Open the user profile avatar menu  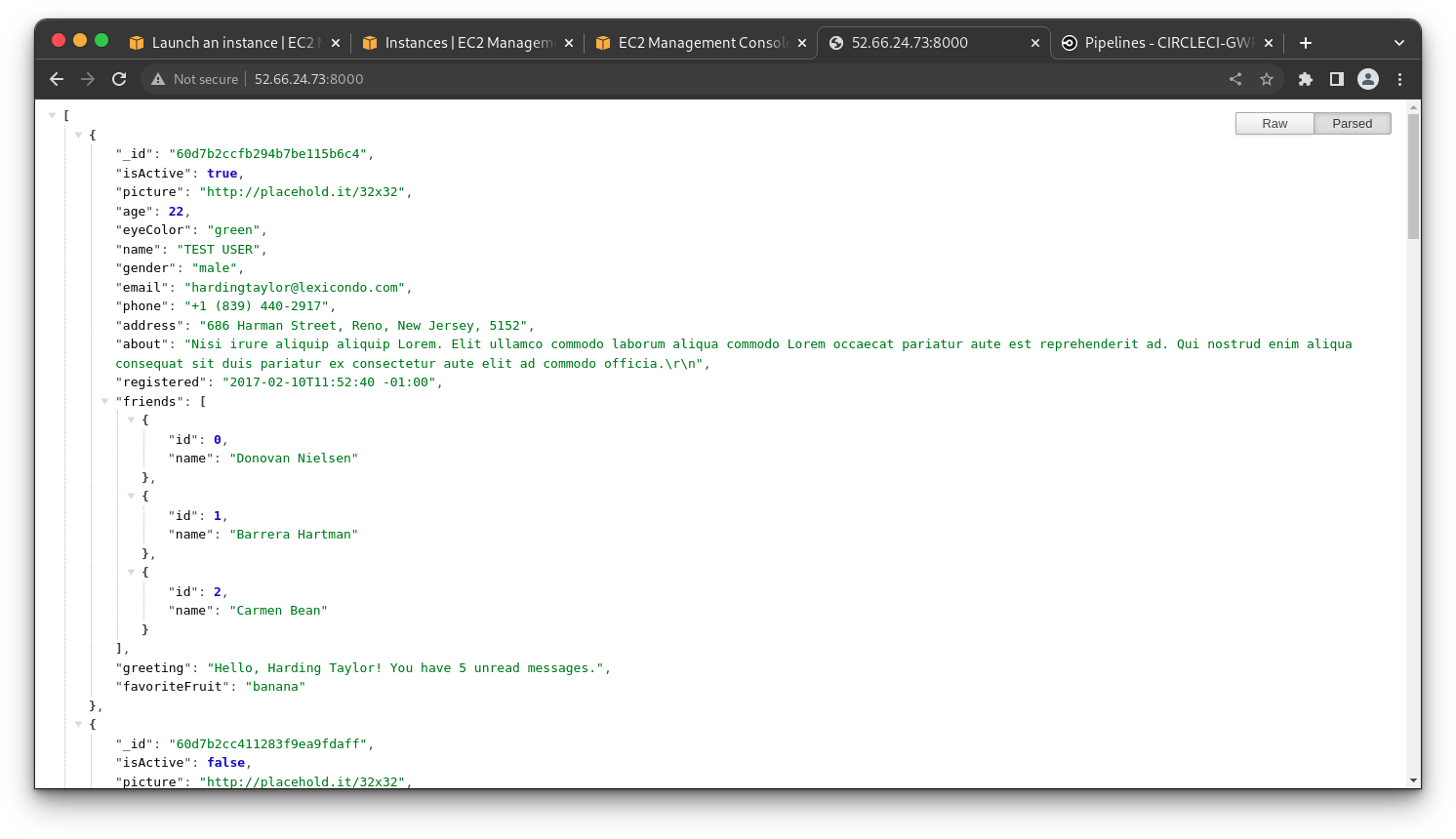[1368, 79]
